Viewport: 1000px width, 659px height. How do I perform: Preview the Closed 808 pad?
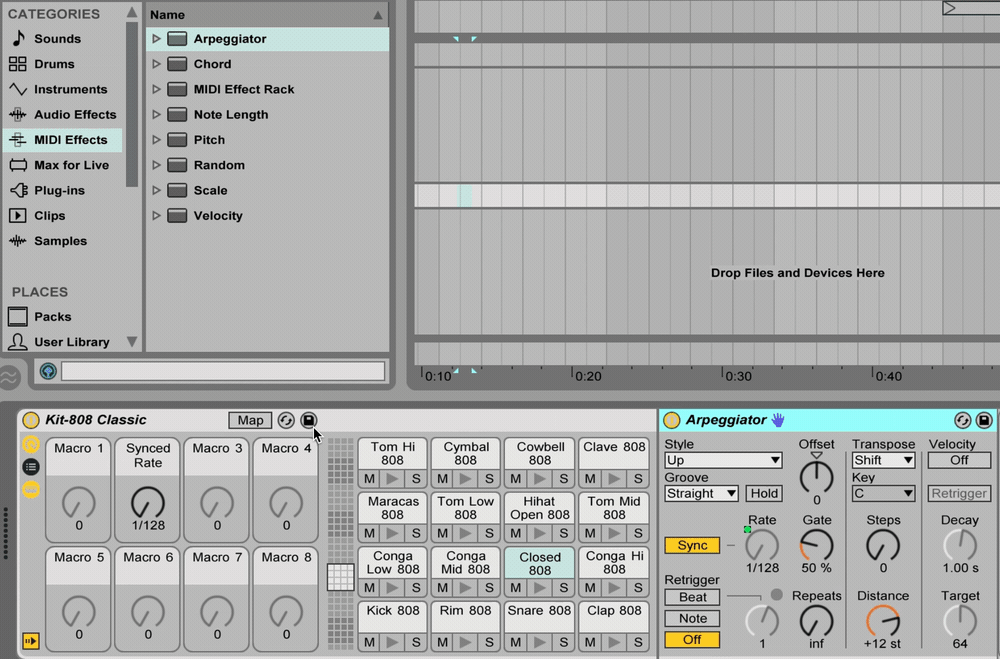(x=540, y=588)
